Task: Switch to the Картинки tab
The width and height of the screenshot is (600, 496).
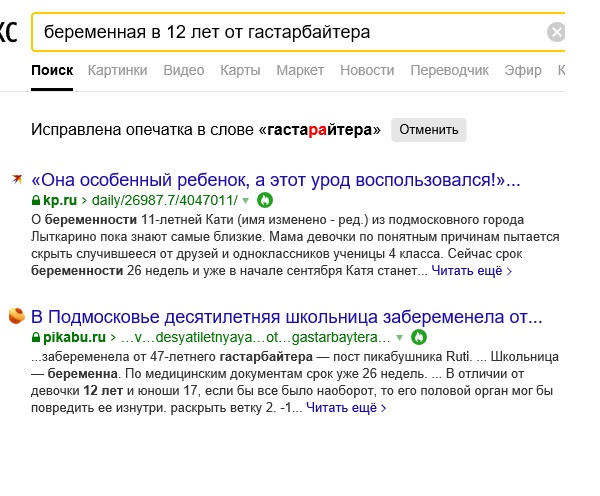Action: pos(117,70)
